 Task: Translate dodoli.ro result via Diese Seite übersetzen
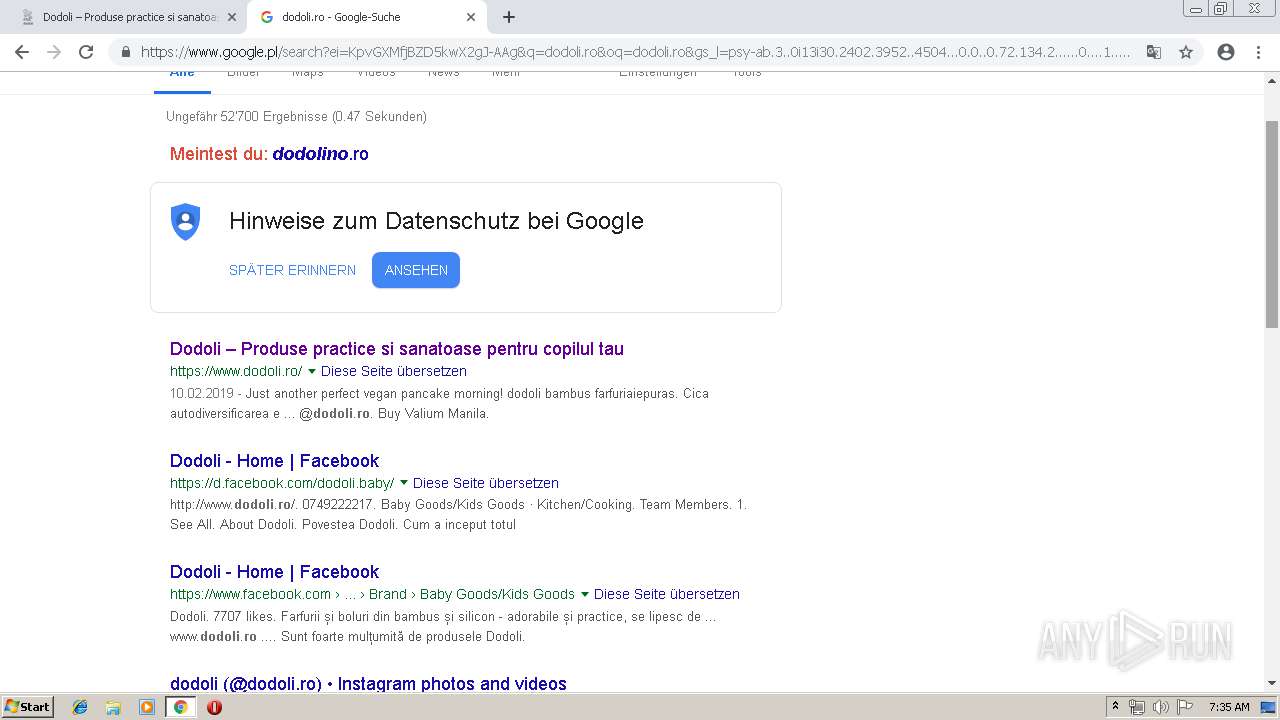pyautogui.click(x=394, y=371)
